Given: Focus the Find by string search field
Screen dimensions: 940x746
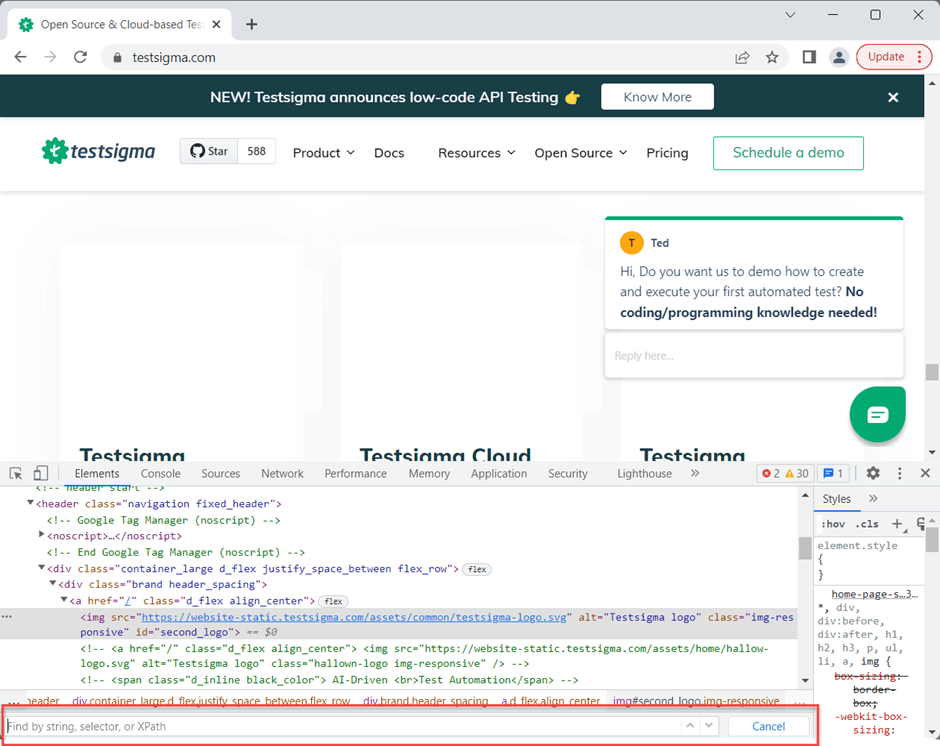Looking at the screenshot, I should click(343, 726).
